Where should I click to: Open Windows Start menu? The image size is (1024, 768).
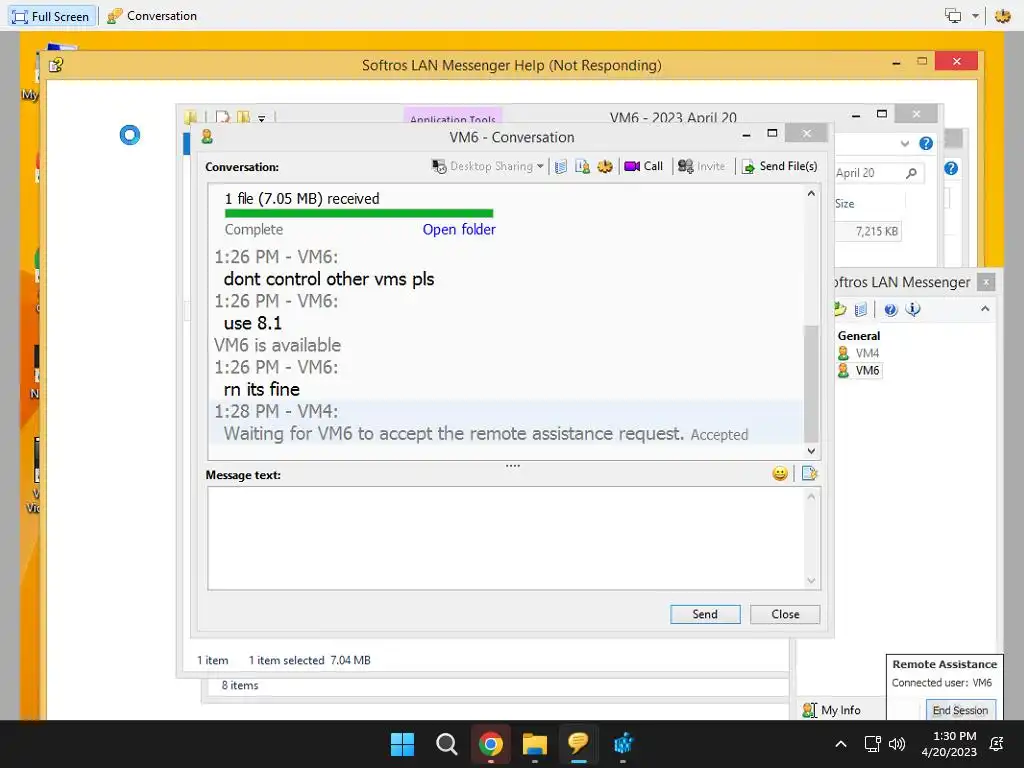pos(402,744)
